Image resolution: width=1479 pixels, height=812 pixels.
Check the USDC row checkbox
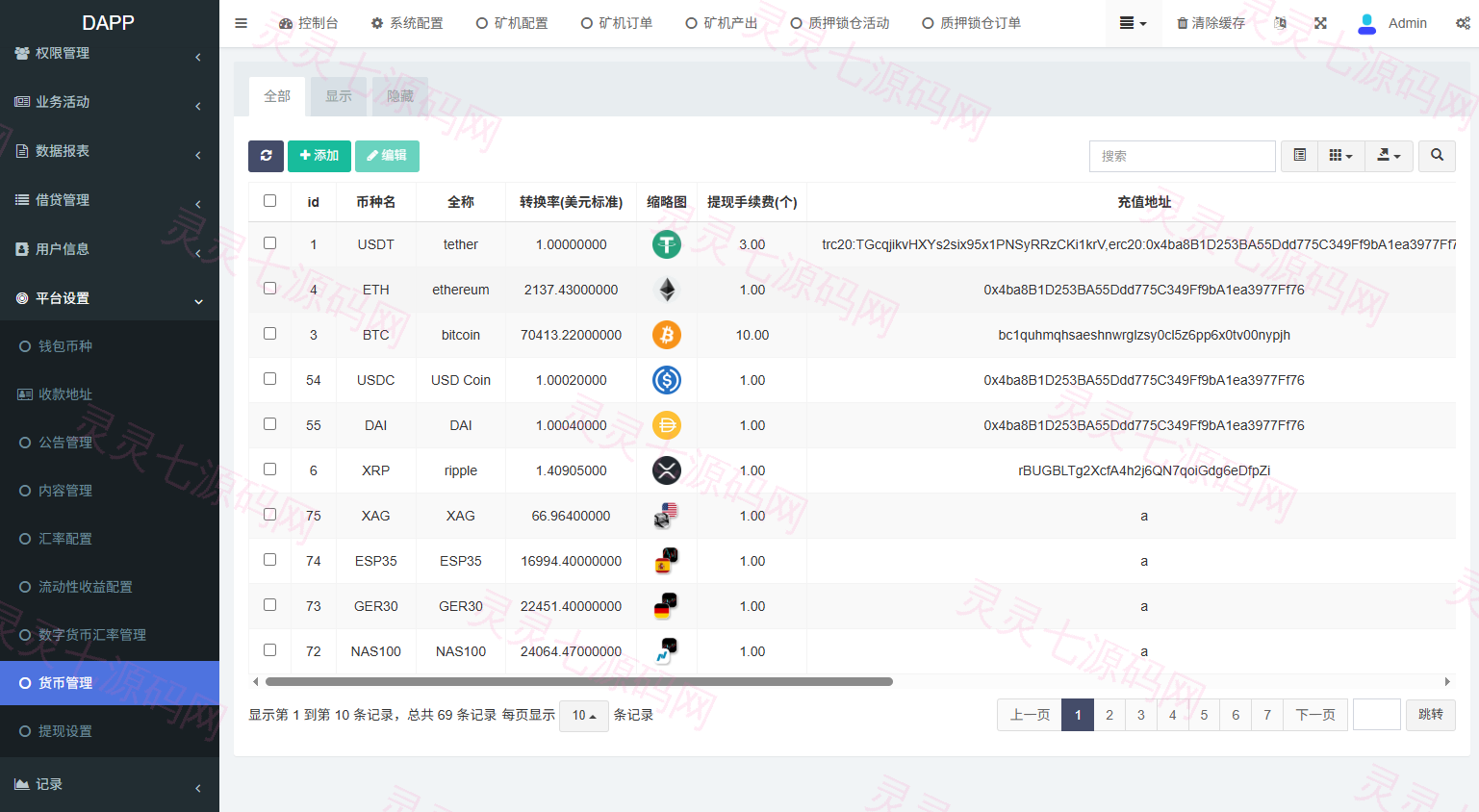(x=269, y=379)
